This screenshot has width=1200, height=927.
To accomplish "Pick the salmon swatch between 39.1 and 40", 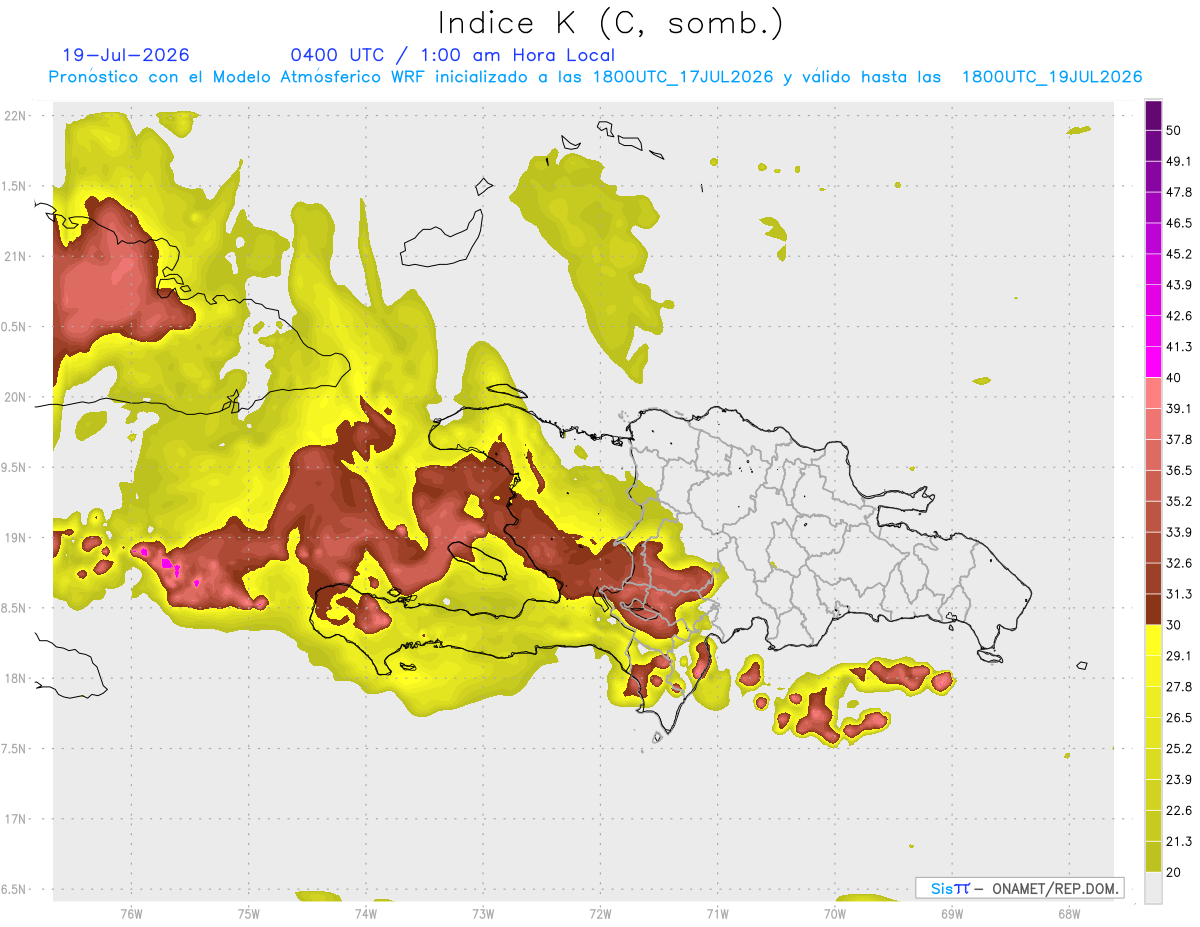I will click(x=1153, y=392).
